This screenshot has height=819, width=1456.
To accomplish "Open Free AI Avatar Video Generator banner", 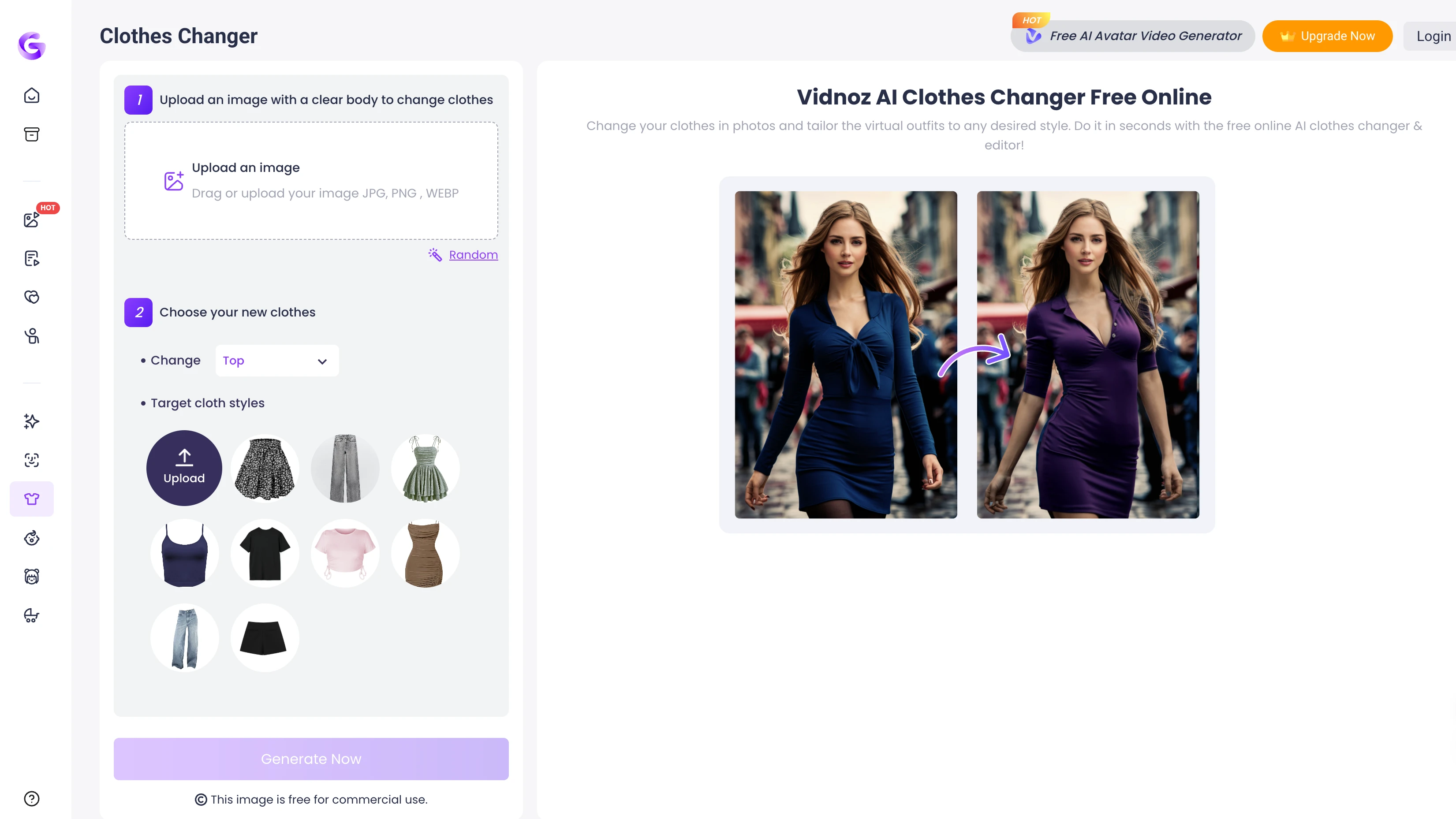I will click(x=1133, y=36).
